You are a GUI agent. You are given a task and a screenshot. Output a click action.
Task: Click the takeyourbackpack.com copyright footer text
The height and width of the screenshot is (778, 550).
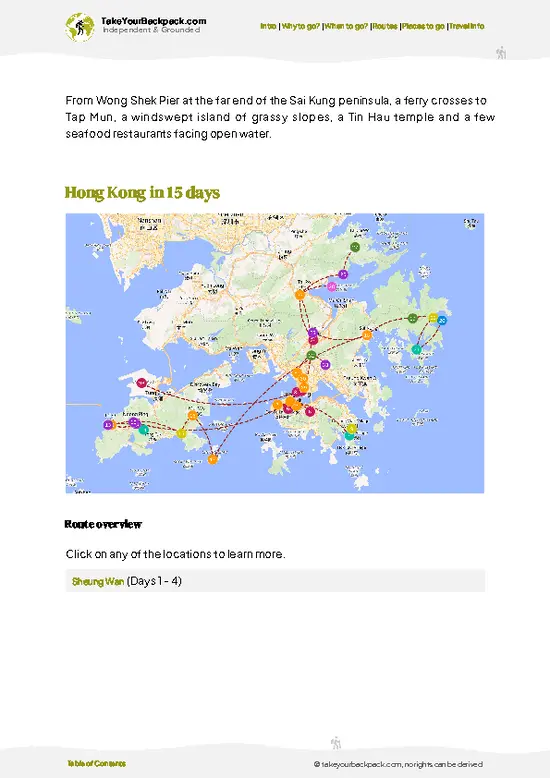[x=398, y=764]
